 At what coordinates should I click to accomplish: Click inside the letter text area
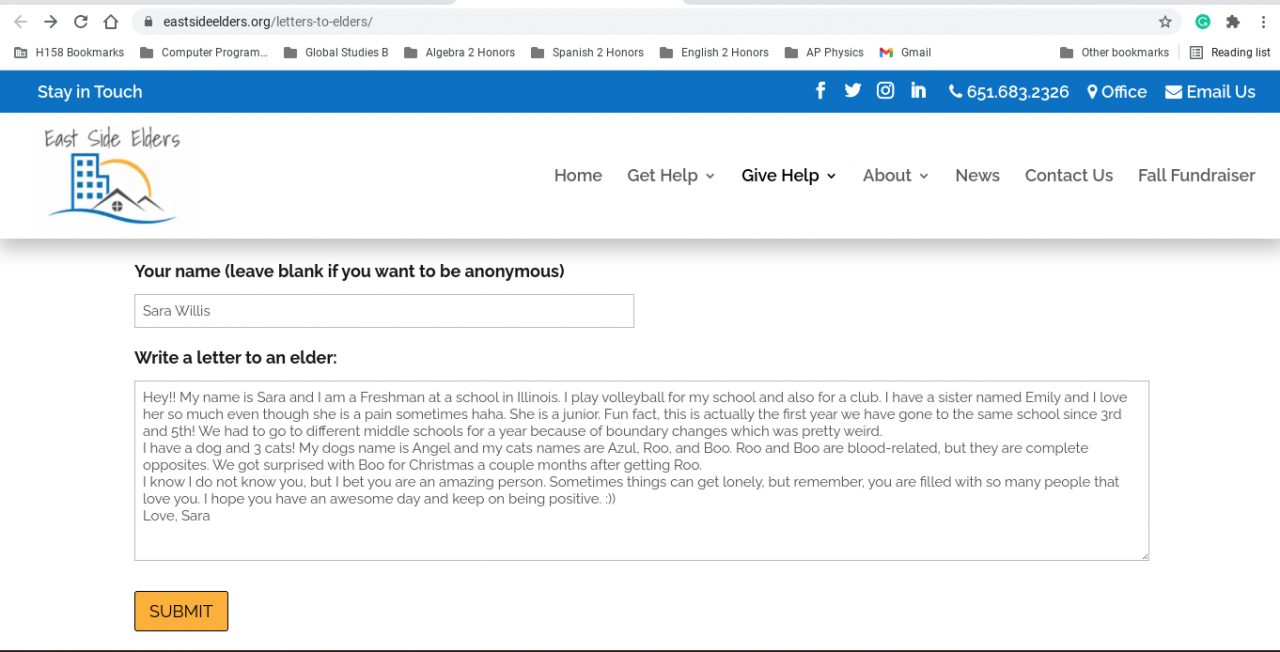coord(642,470)
